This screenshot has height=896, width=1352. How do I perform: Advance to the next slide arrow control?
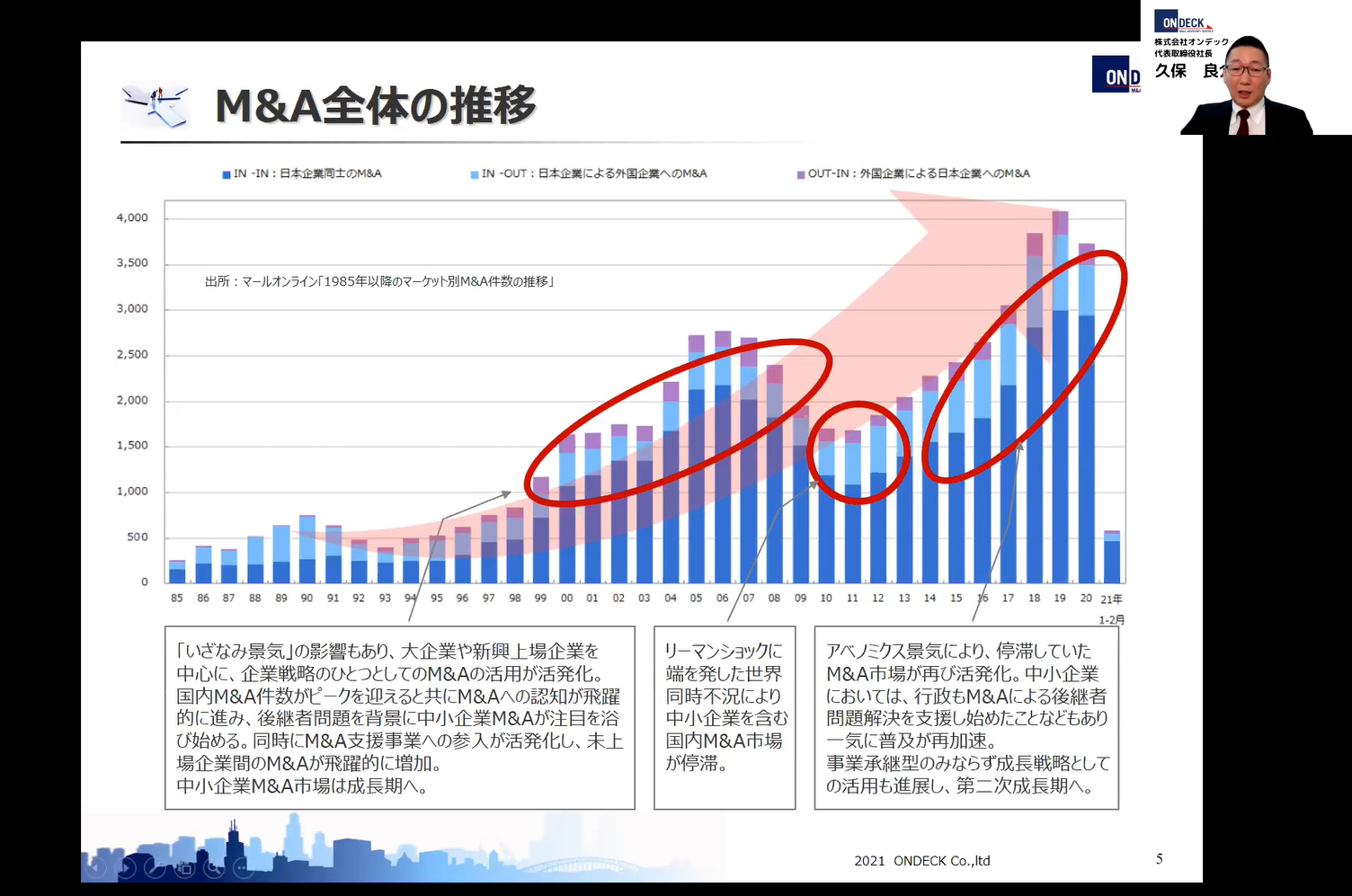[x=127, y=867]
